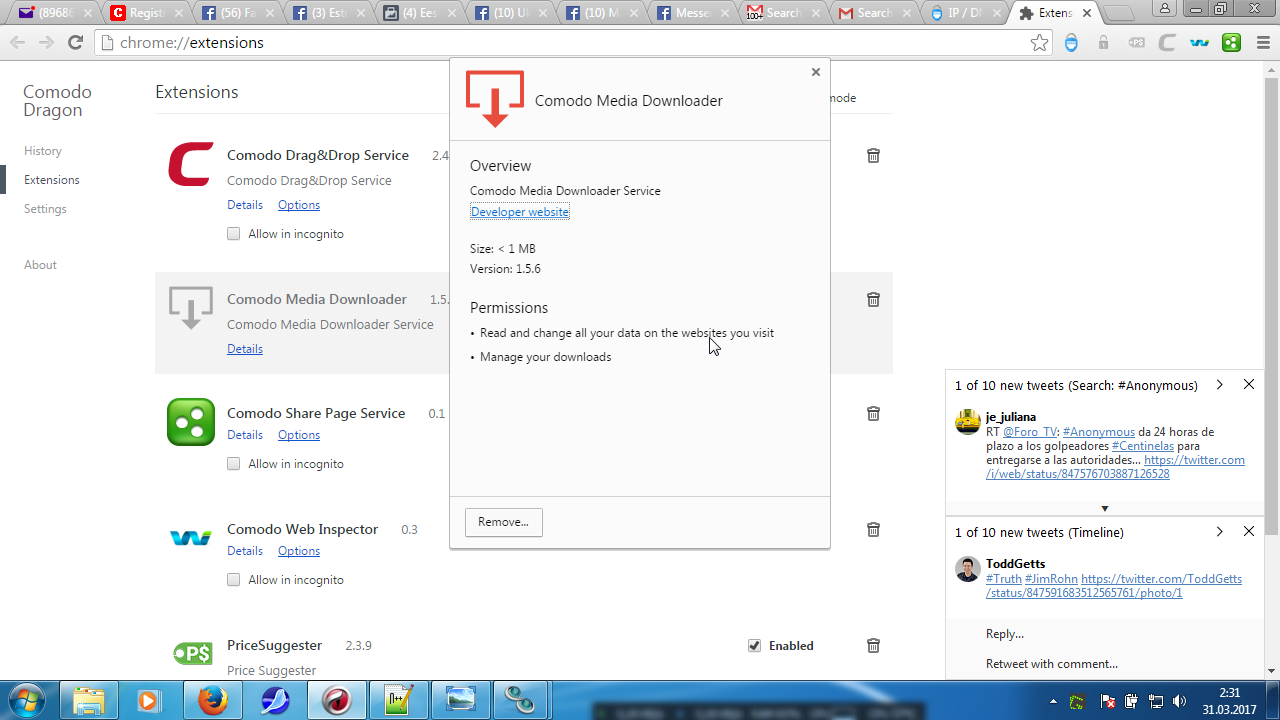Viewport: 1280px width, 720px height.
Task: Show hidden system tray icons
Action: (x=1053, y=701)
